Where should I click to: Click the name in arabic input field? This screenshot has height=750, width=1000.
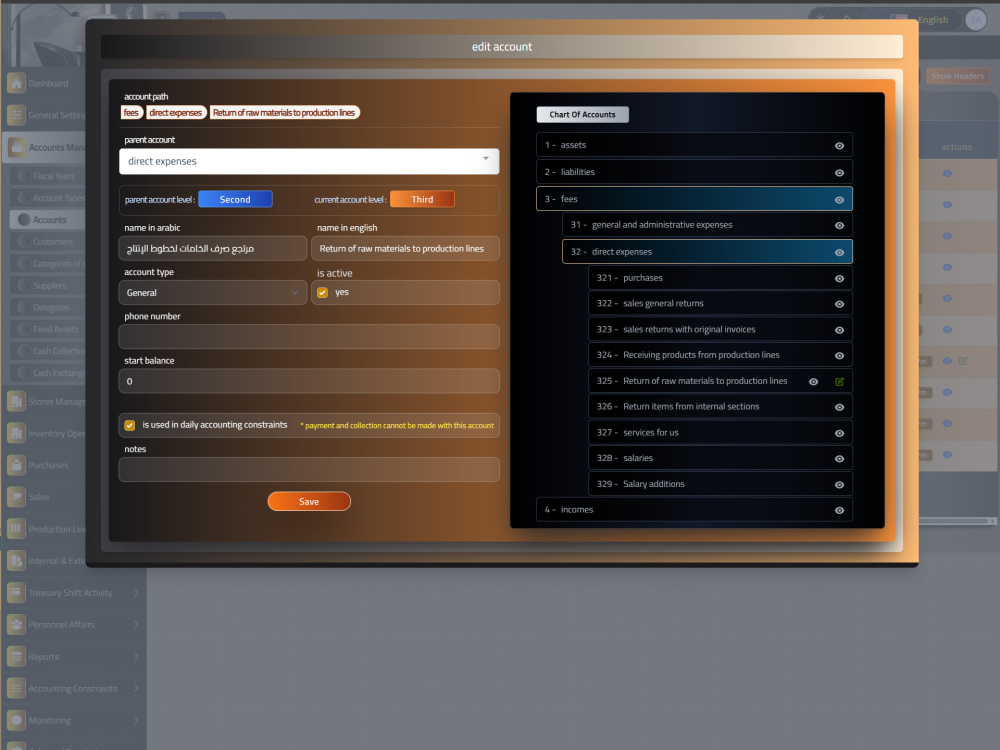[x=212, y=249]
